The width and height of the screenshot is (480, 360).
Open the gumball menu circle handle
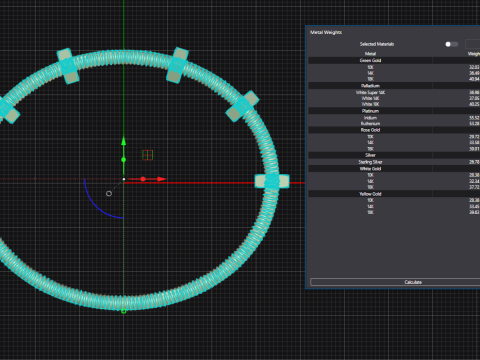(x=109, y=194)
